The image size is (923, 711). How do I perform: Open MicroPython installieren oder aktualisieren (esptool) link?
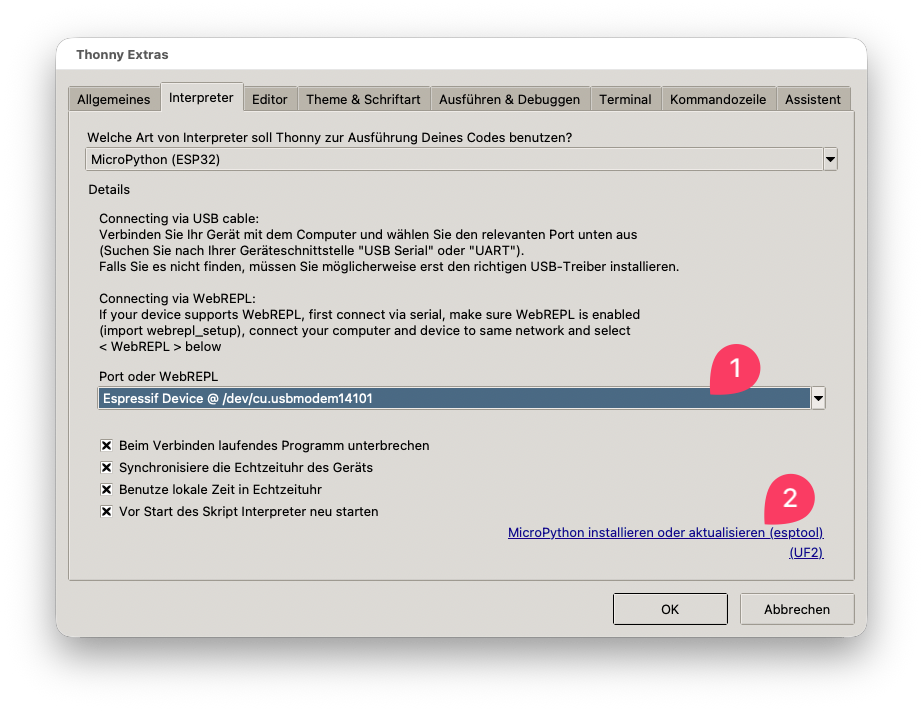point(666,533)
